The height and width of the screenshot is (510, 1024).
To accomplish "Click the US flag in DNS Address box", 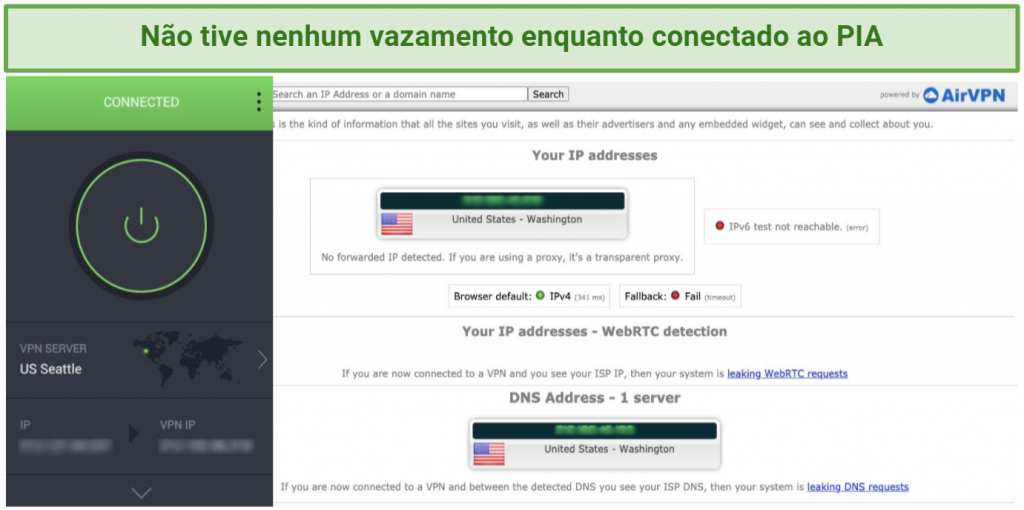I will pyautogui.click(x=489, y=454).
